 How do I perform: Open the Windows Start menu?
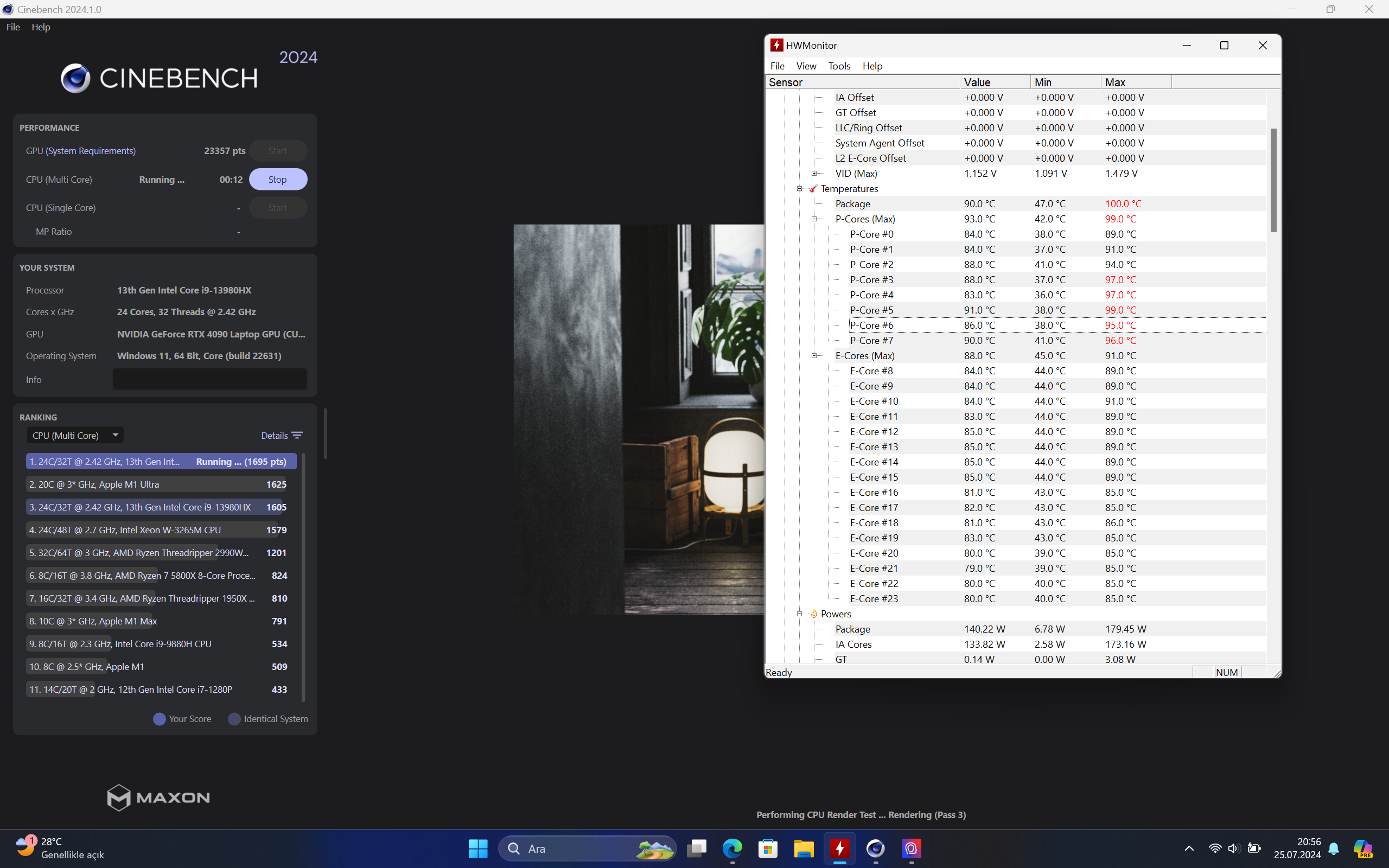pyautogui.click(x=477, y=848)
